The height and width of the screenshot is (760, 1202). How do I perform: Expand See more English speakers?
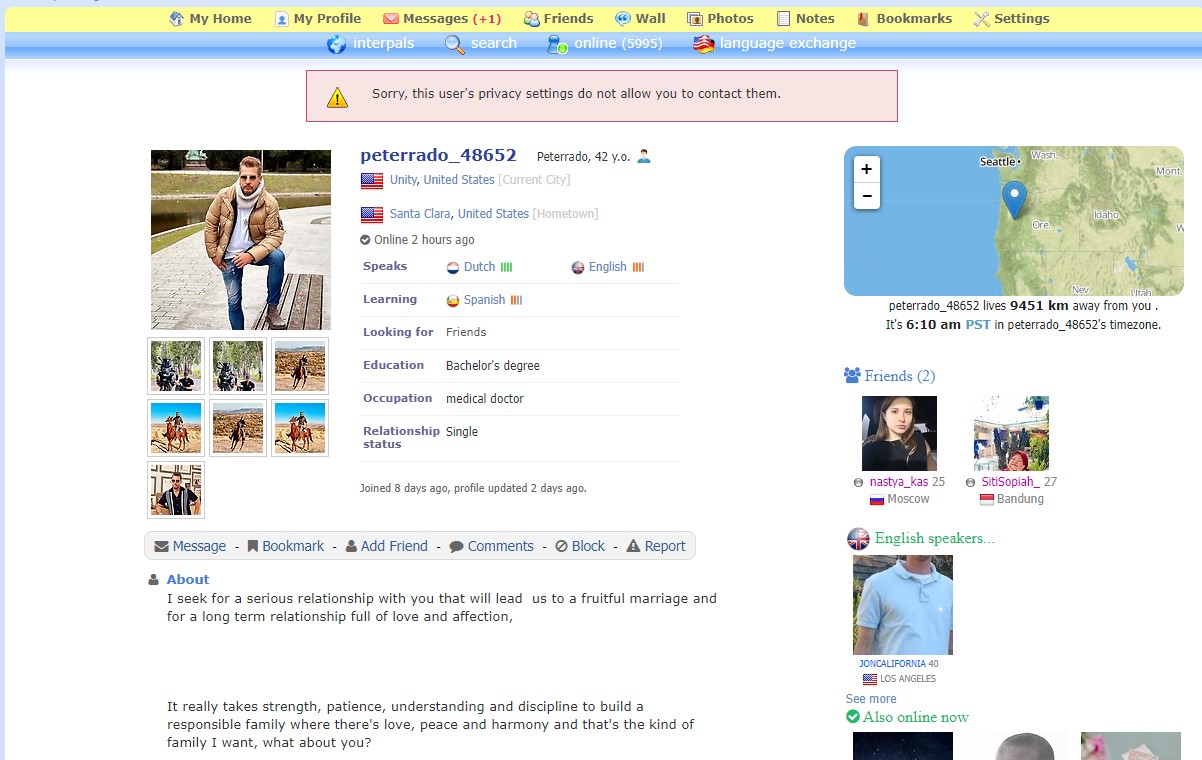871,699
